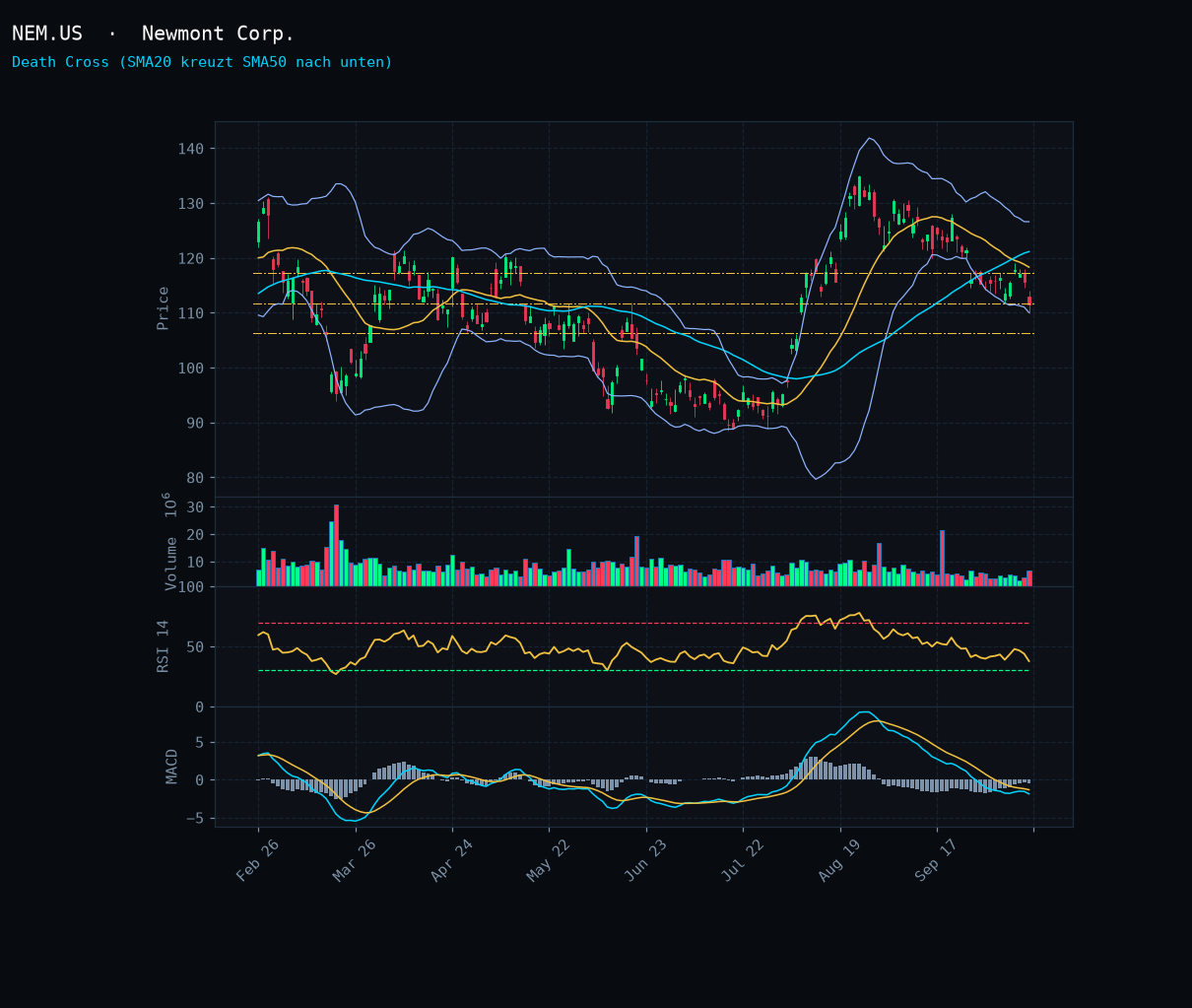Click the Newmont Corp. company name
This screenshot has width=1192, height=1008.
pyautogui.click(x=218, y=34)
